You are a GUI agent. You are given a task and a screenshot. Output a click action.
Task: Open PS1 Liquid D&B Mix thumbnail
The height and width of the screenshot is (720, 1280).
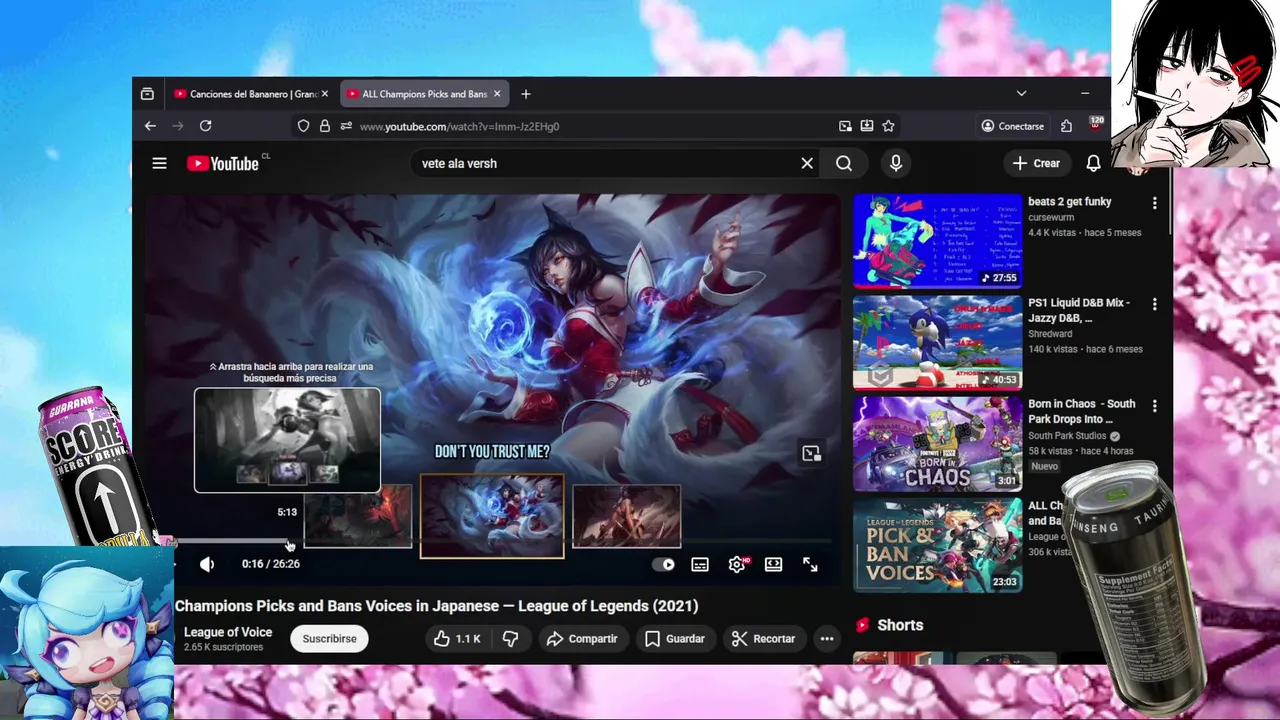pyautogui.click(x=937, y=342)
